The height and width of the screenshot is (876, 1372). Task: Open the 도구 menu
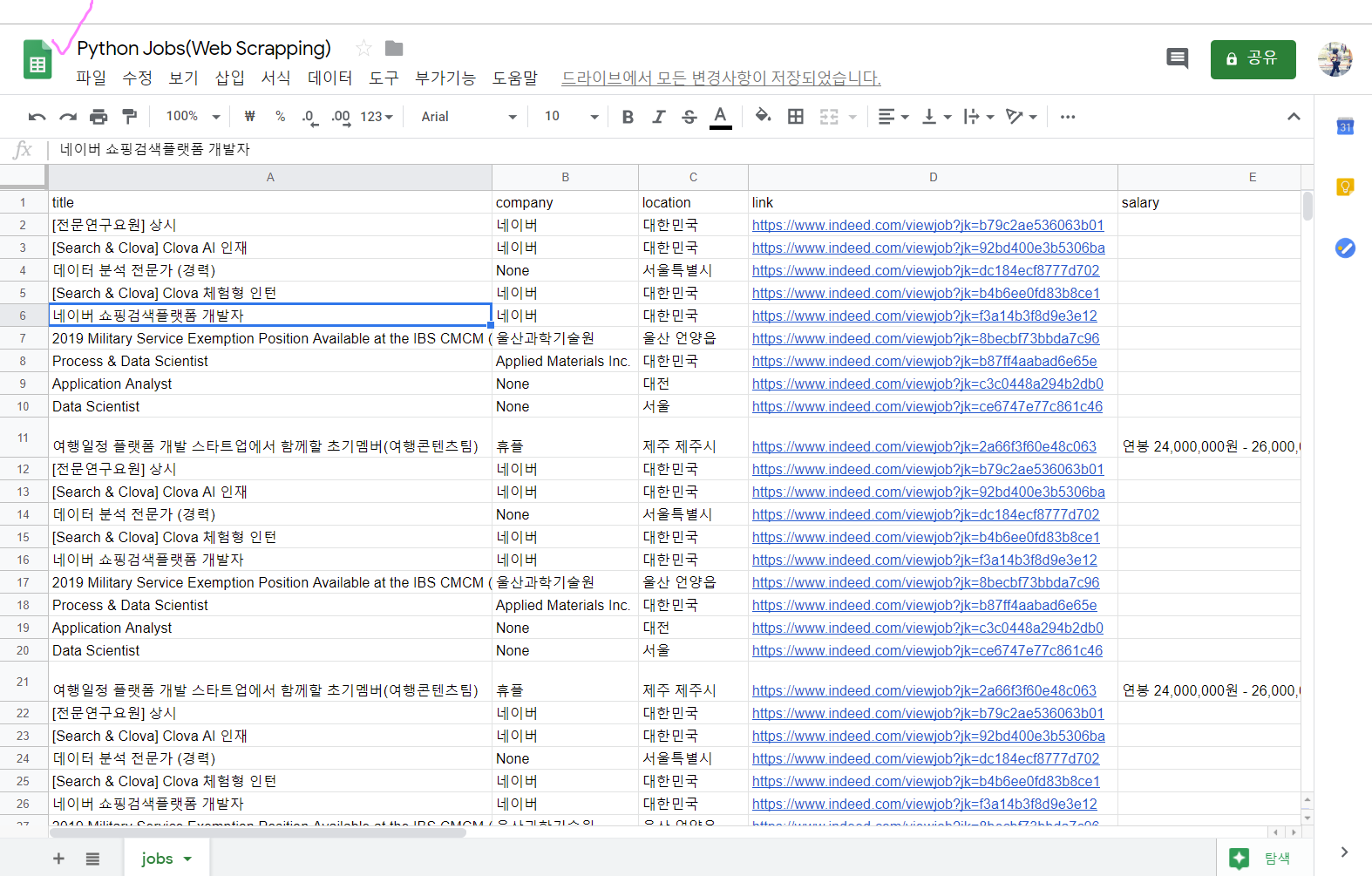coord(384,78)
